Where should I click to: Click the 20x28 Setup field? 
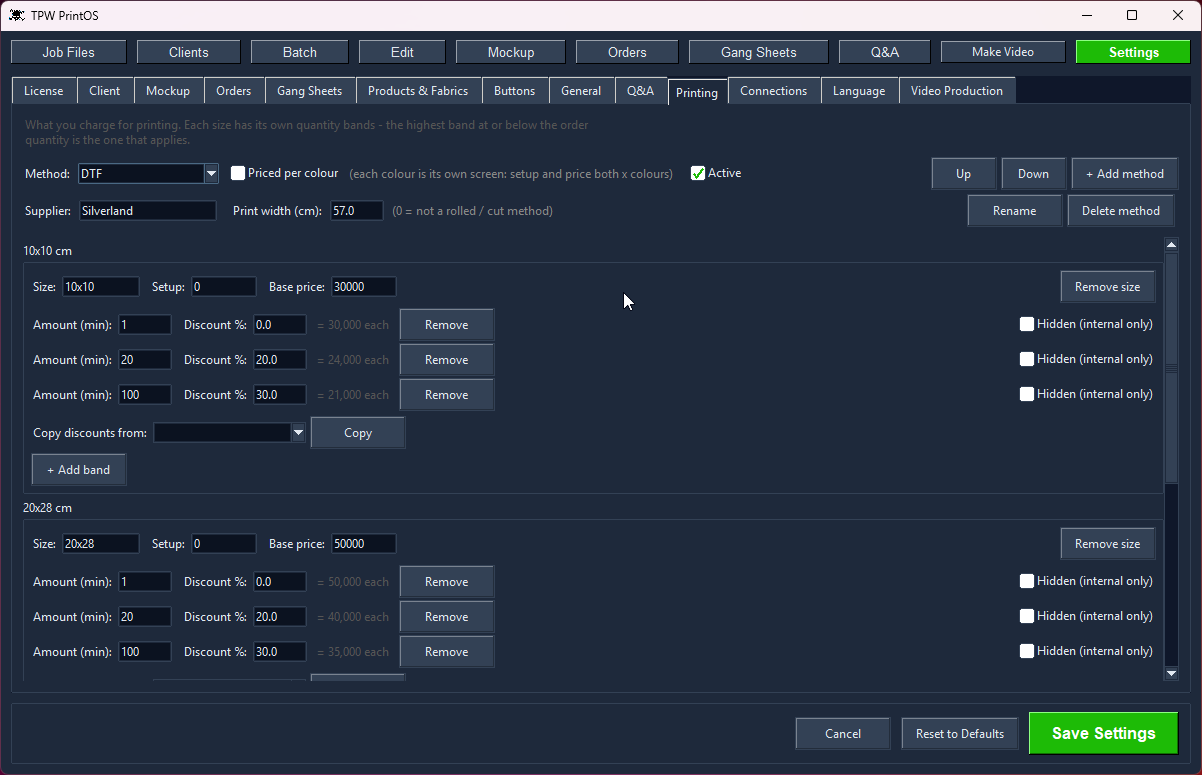pos(224,544)
